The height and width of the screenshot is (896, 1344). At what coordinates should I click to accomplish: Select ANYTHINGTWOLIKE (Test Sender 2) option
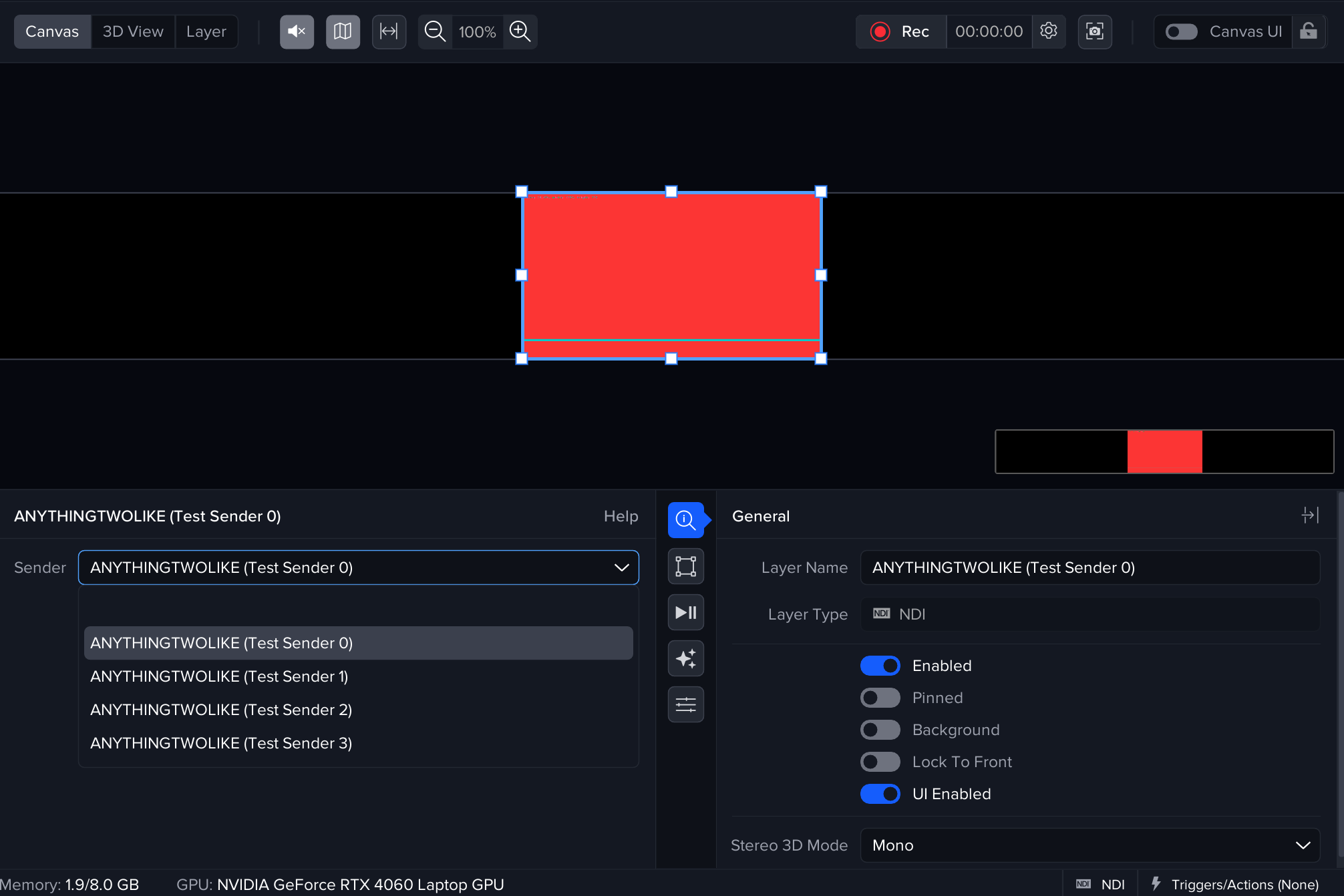point(221,710)
